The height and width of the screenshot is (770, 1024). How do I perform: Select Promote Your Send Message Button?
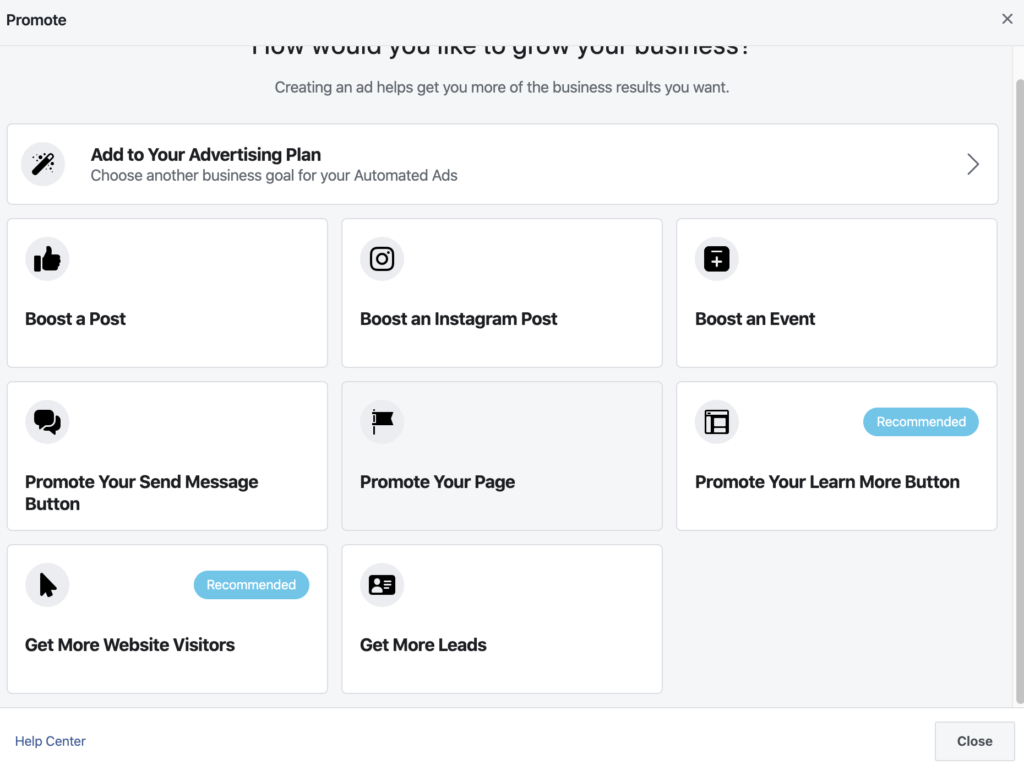[167, 456]
